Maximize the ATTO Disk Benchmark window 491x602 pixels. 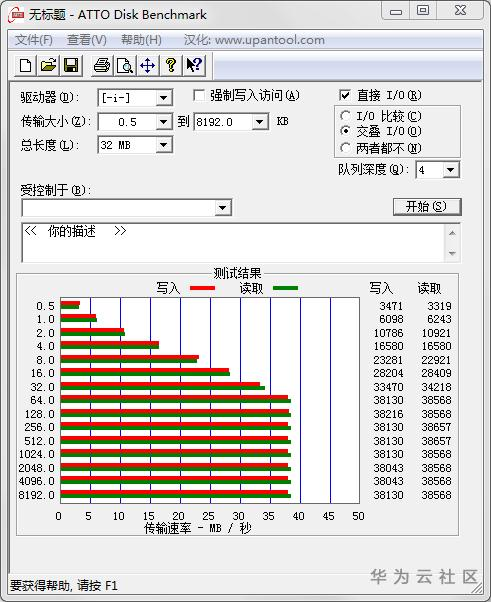point(423,10)
